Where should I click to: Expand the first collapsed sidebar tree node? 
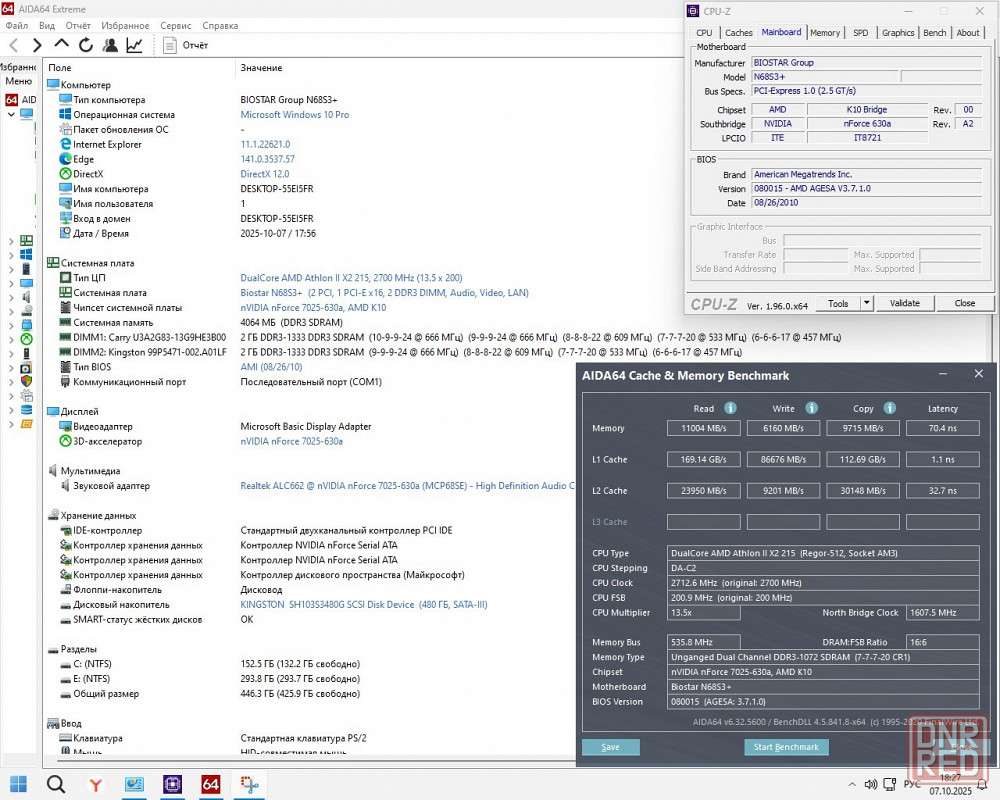(x=11, y=241)
